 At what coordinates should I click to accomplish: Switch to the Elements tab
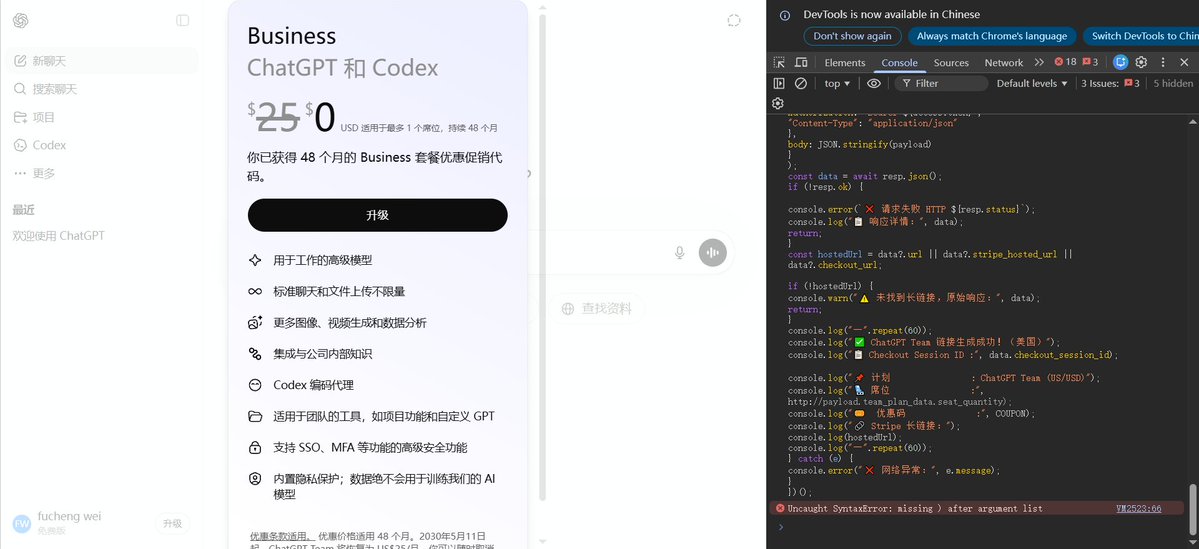coord(845,63)
